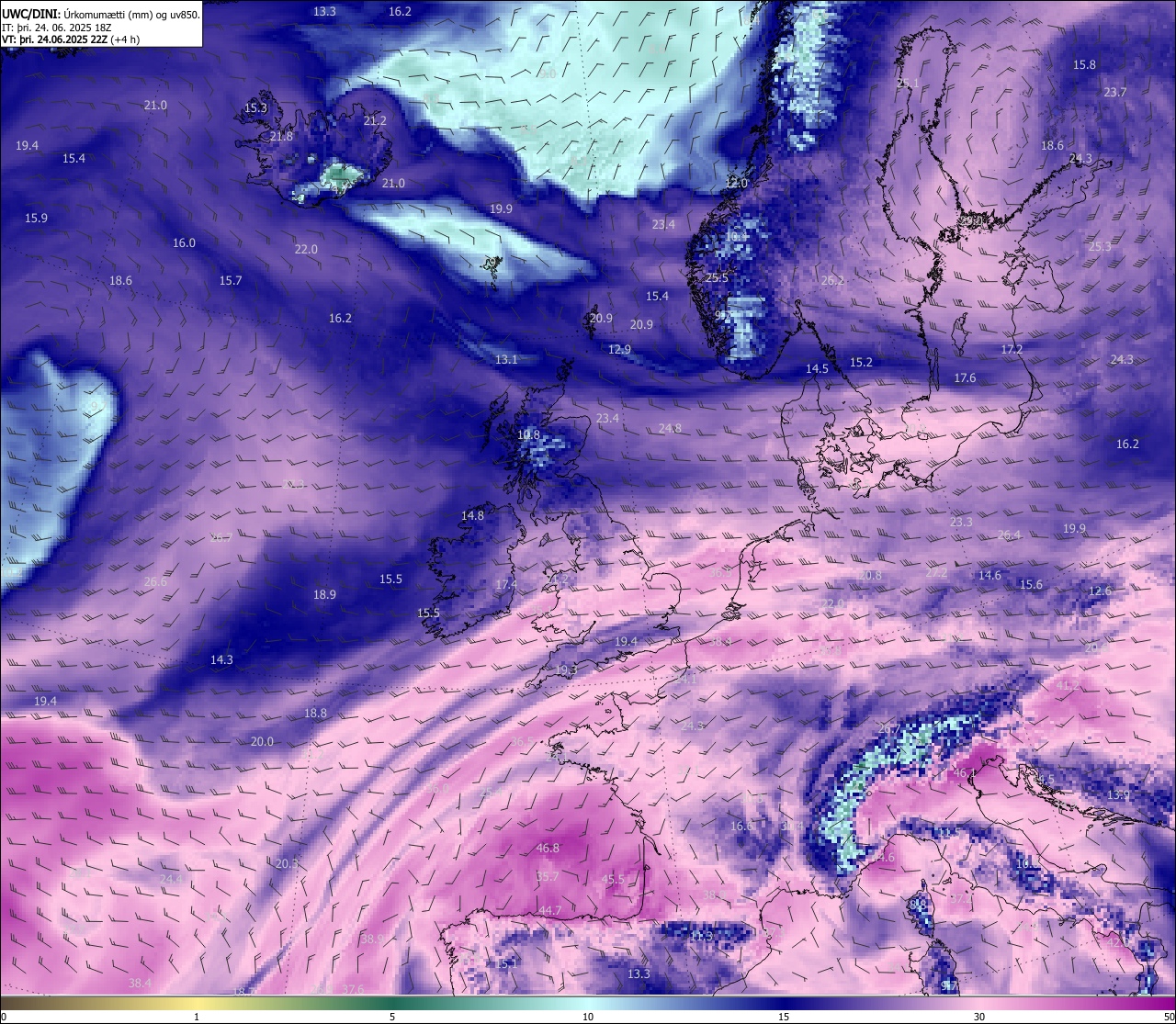The width and height of the screenshot is (1176, 1024).
Task: Click the 30 tick label on color scale
Action: [x=979, y=1017]
